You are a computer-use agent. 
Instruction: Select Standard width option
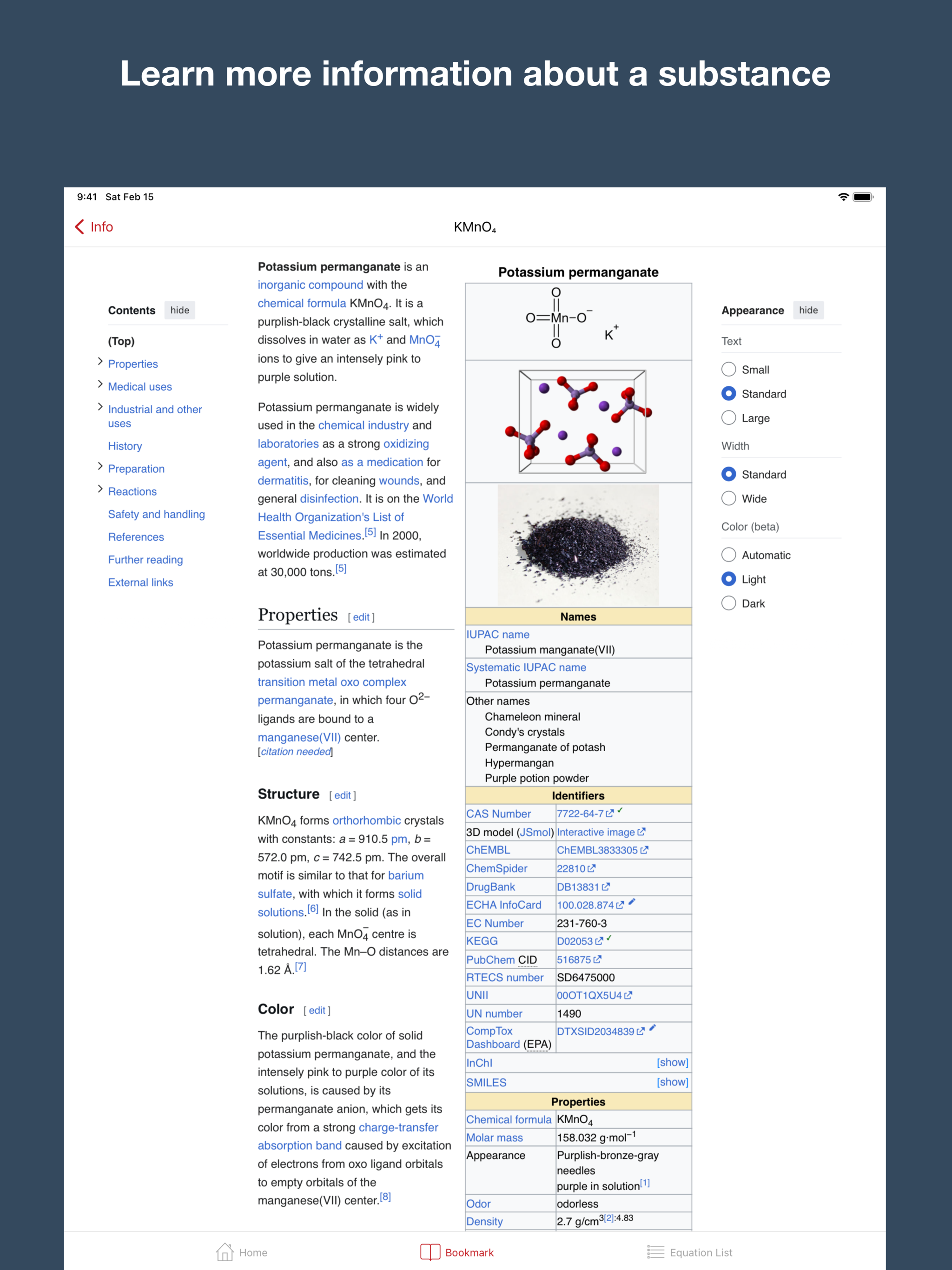coord(728,474)
